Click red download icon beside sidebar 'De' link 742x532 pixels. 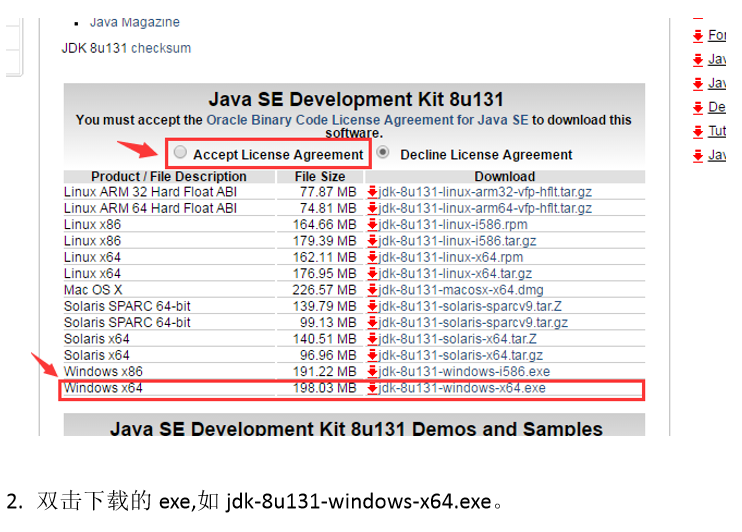tap(698, 108)
